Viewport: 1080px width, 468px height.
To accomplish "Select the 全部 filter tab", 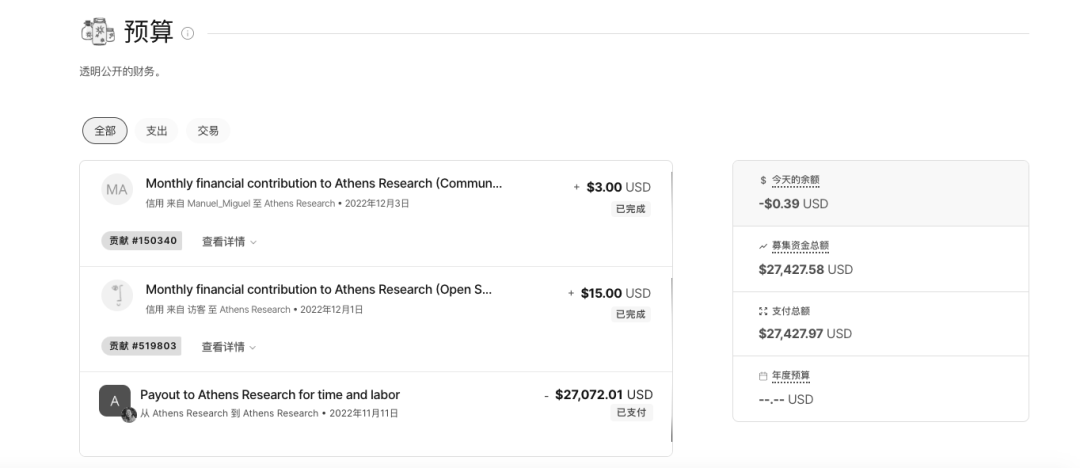I will coord(105,130).
